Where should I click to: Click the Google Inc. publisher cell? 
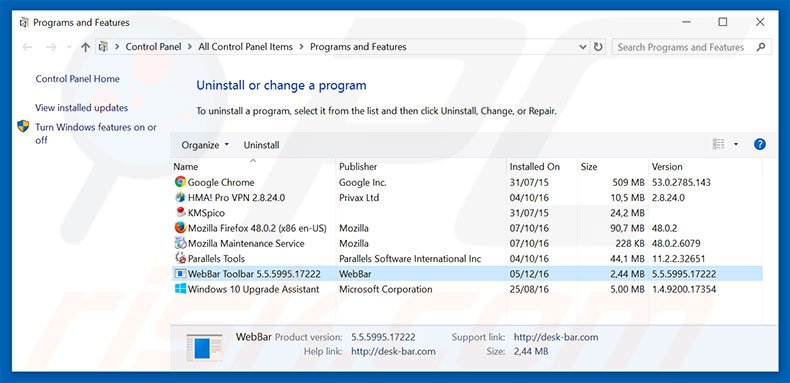click(362, 182)
